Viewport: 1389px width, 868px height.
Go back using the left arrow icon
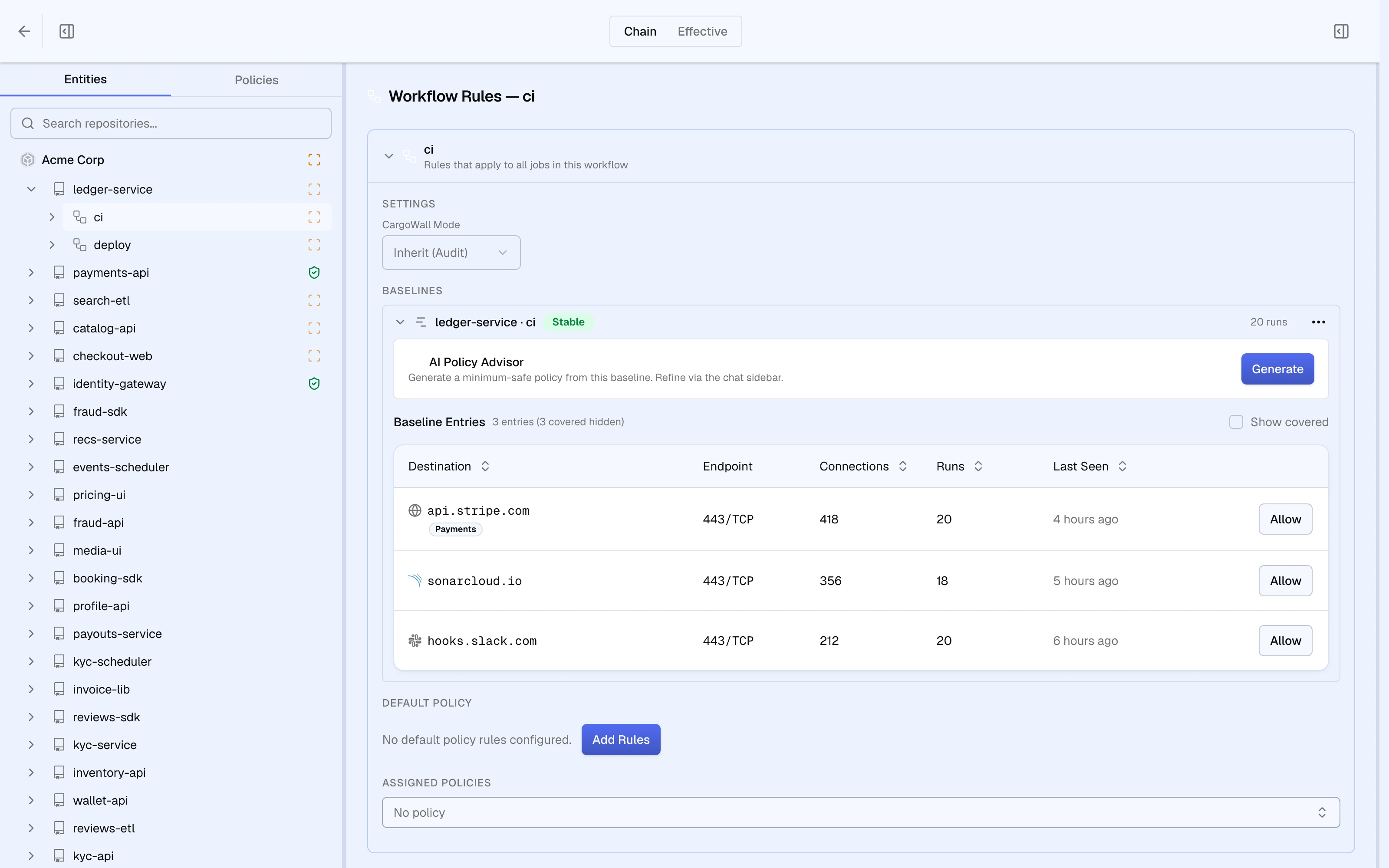point(24,31)
